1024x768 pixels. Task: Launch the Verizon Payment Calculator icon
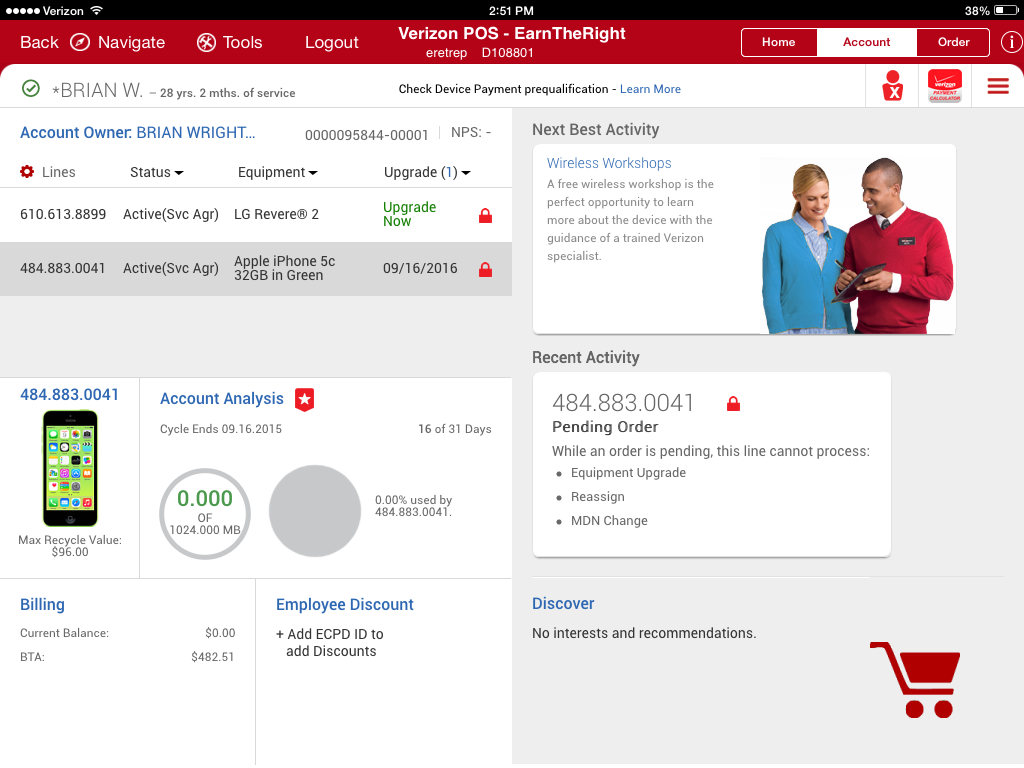(x=945, y=86)
